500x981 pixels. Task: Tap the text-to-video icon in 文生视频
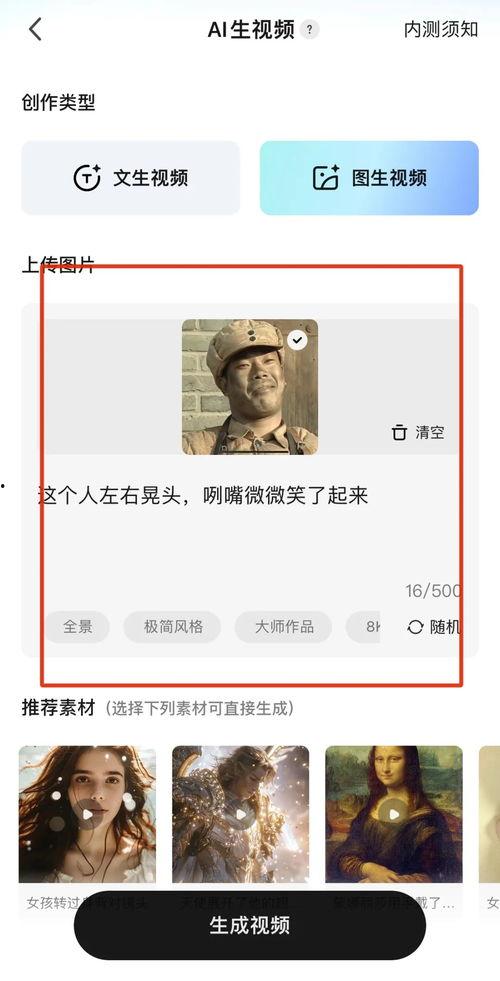(87, 178)
